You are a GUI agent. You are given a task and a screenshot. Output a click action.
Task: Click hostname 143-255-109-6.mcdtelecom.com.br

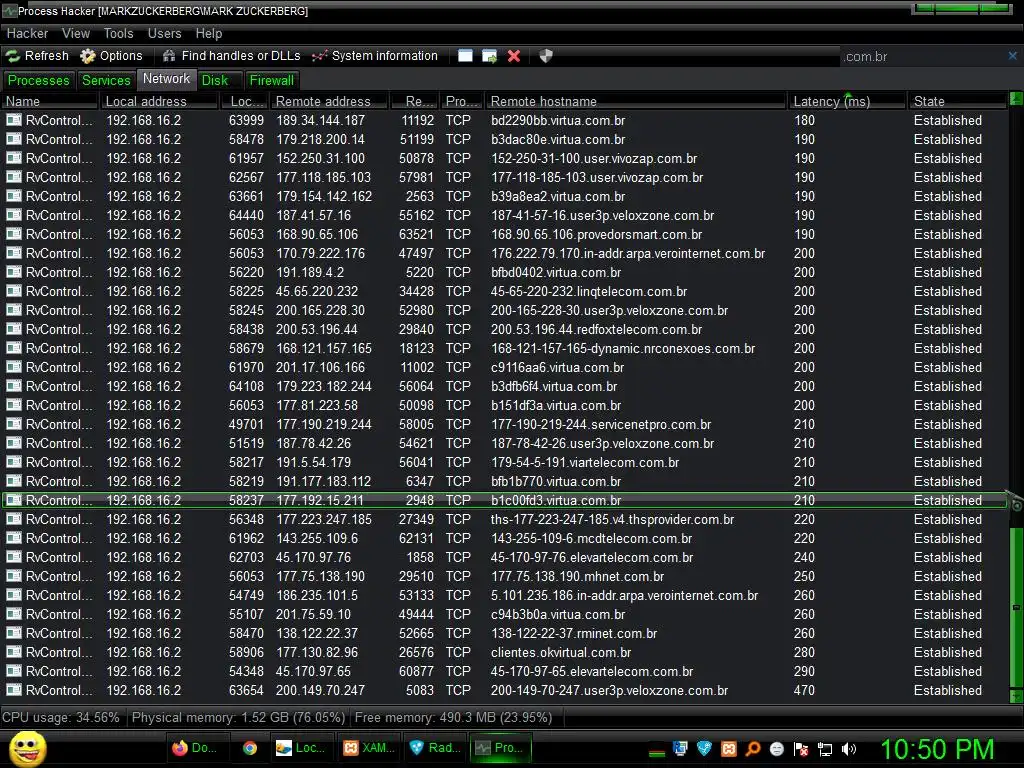click(591, 538)
